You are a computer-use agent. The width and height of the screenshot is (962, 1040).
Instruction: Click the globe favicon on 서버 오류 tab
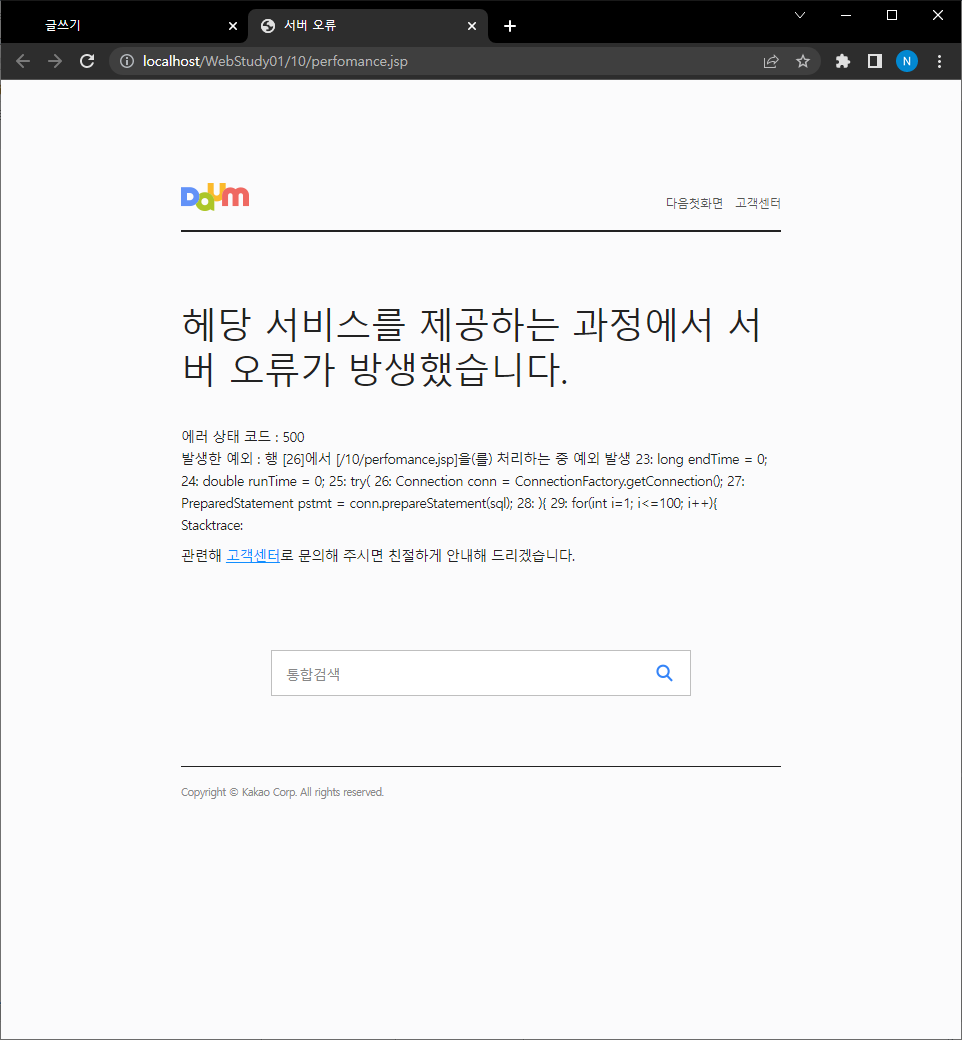click(x=268, y=26)
